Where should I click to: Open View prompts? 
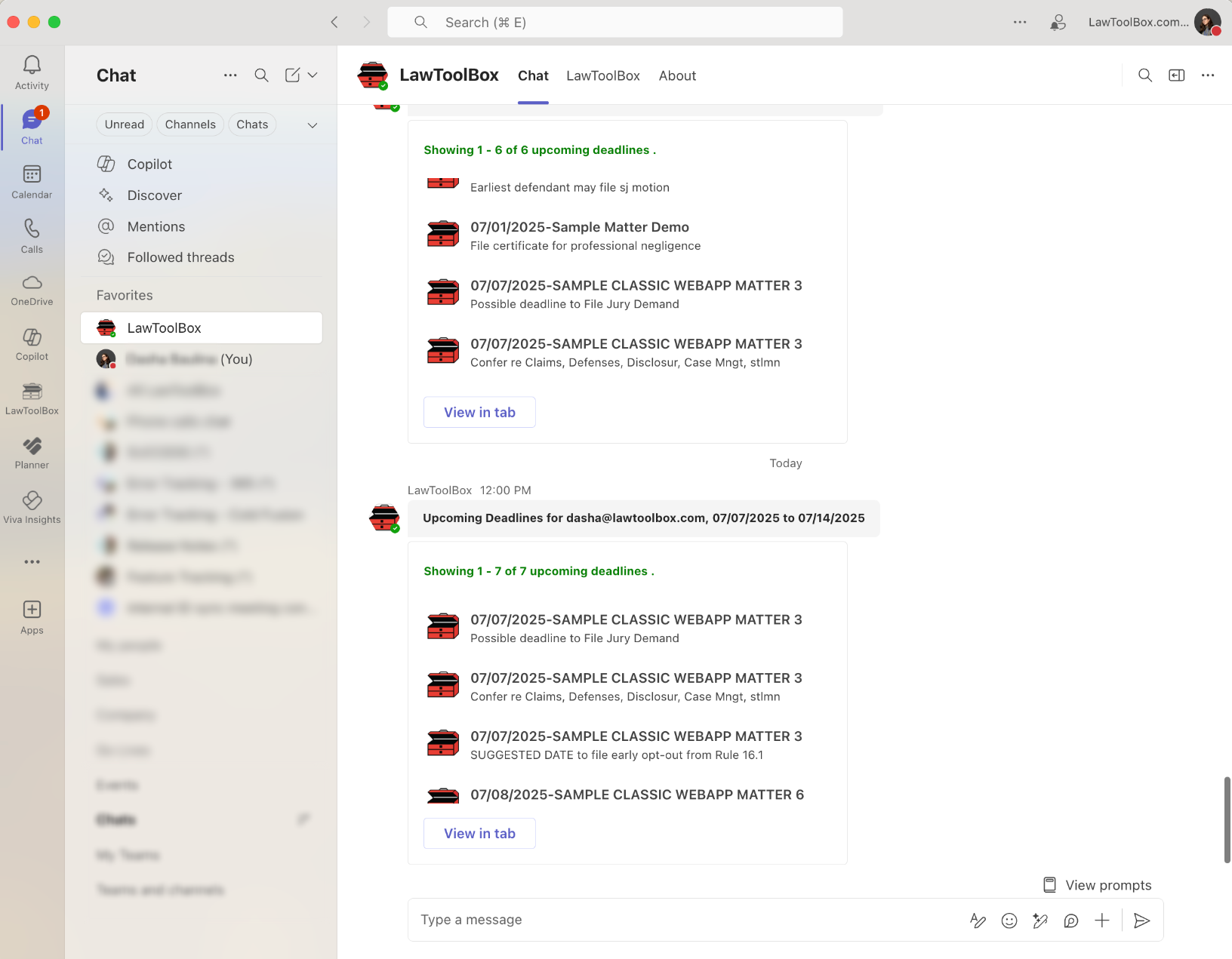point(1098,885)
